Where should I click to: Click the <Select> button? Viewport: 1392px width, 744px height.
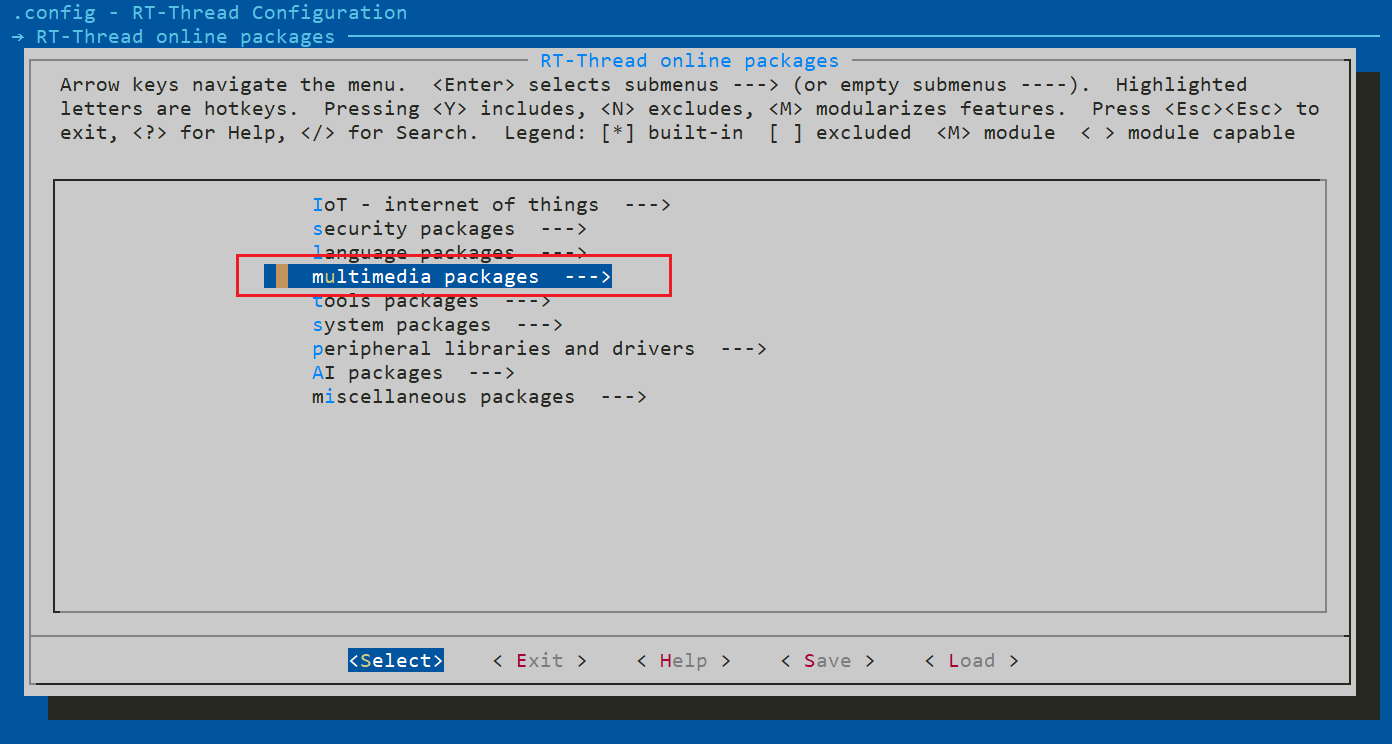click(x=396, y=661)
